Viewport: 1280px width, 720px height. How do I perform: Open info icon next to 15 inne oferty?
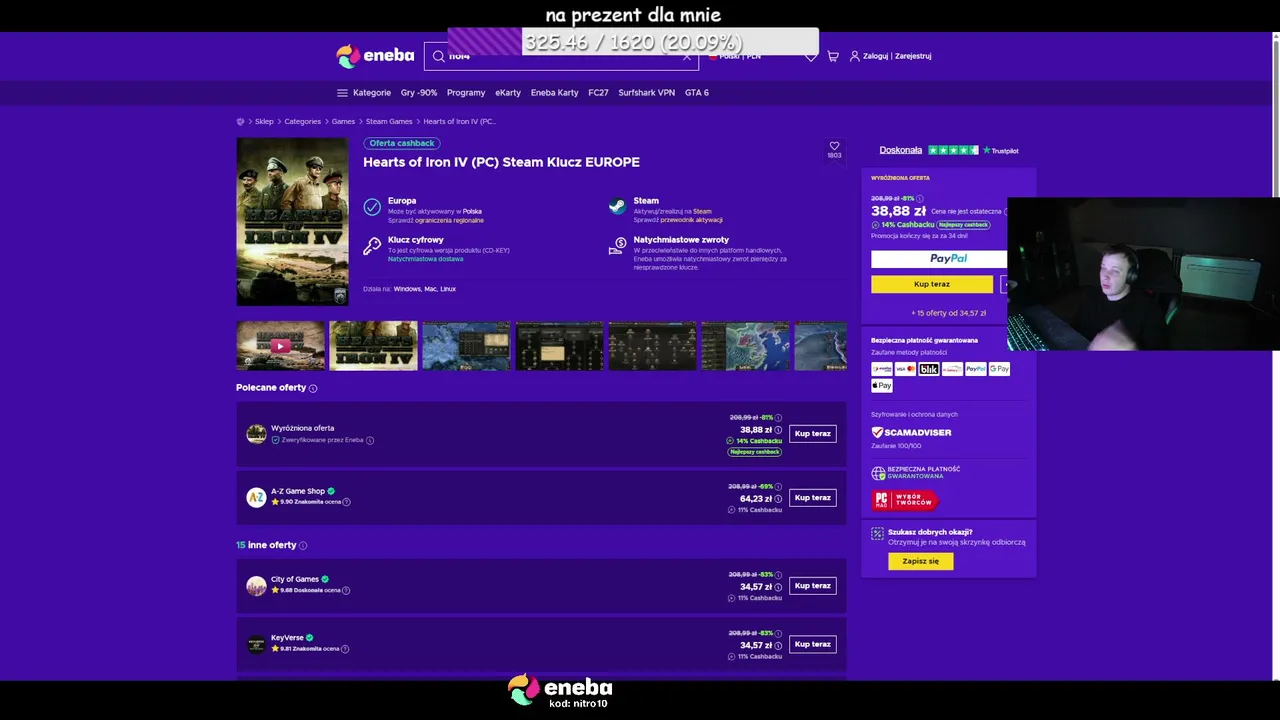pyautogui.click(x=303, y=546)
